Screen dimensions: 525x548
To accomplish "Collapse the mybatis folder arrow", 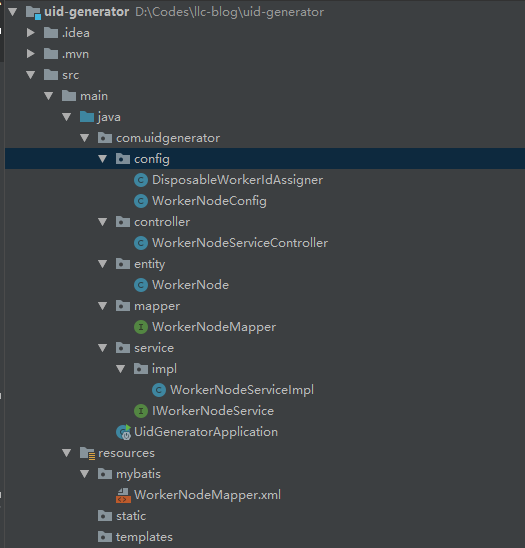I will [85, 474].
